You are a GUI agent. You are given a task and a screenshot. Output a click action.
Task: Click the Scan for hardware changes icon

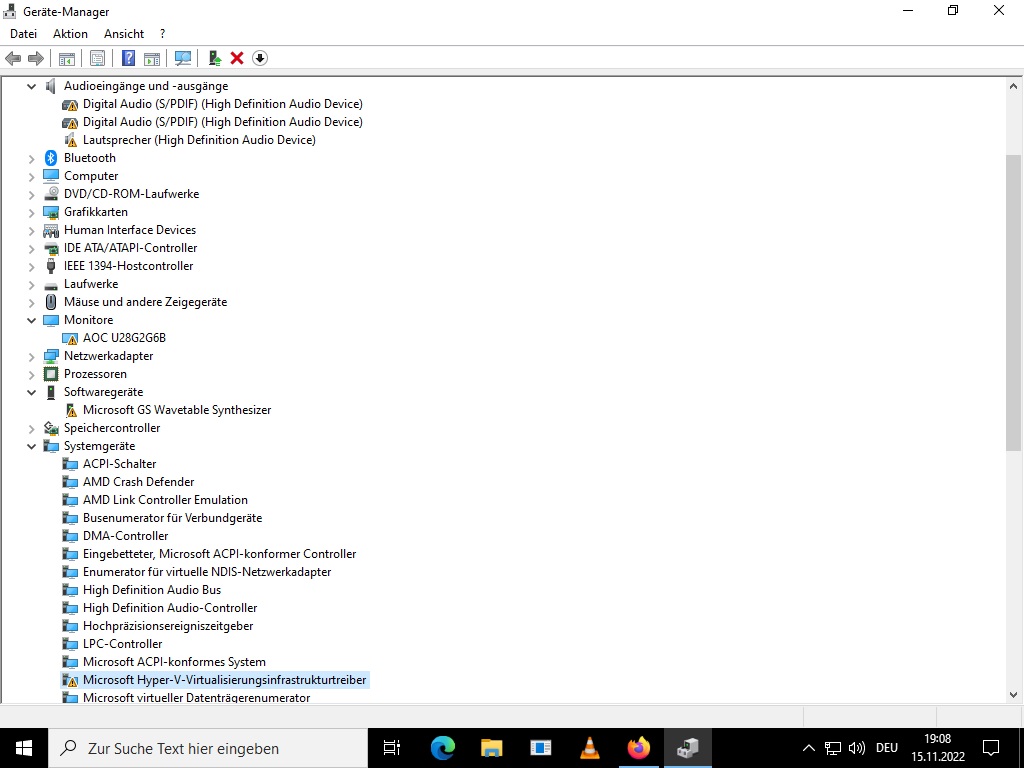click(x=183, y=58)
